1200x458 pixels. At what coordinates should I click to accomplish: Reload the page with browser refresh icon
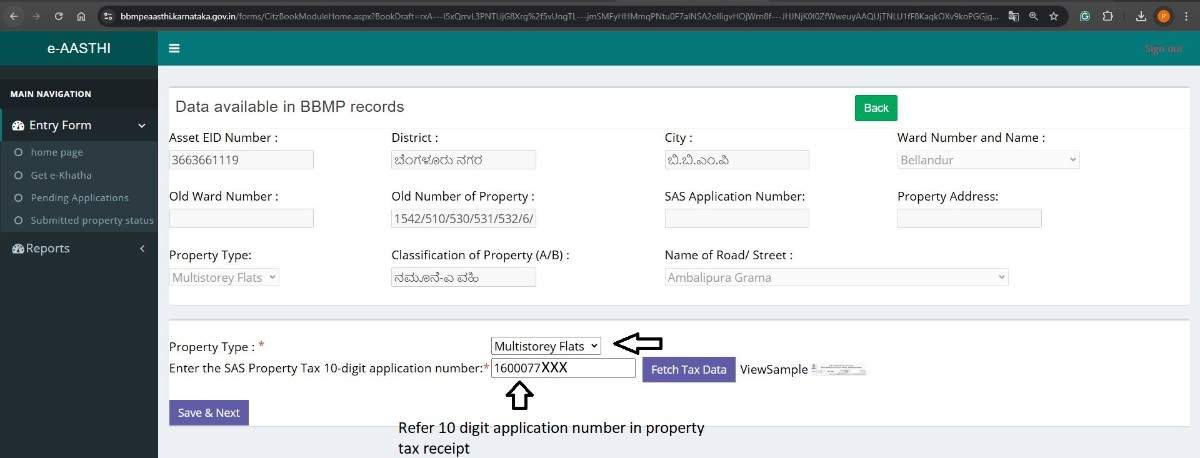(59, 16)
